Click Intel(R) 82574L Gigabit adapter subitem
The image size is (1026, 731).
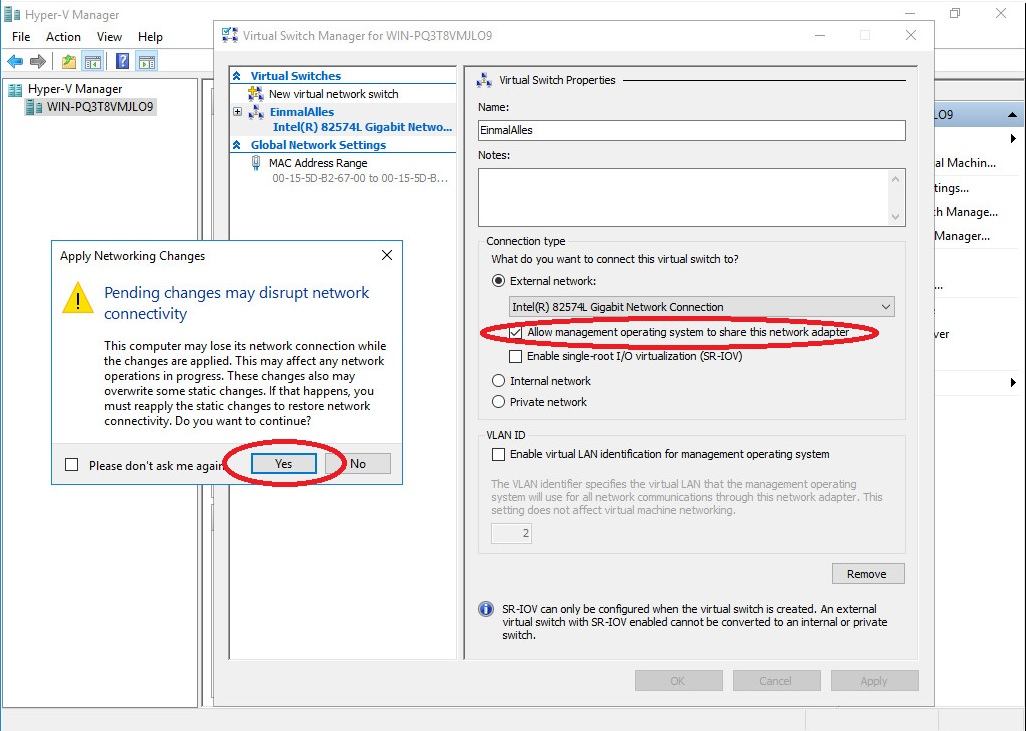[x=362, y=127]
